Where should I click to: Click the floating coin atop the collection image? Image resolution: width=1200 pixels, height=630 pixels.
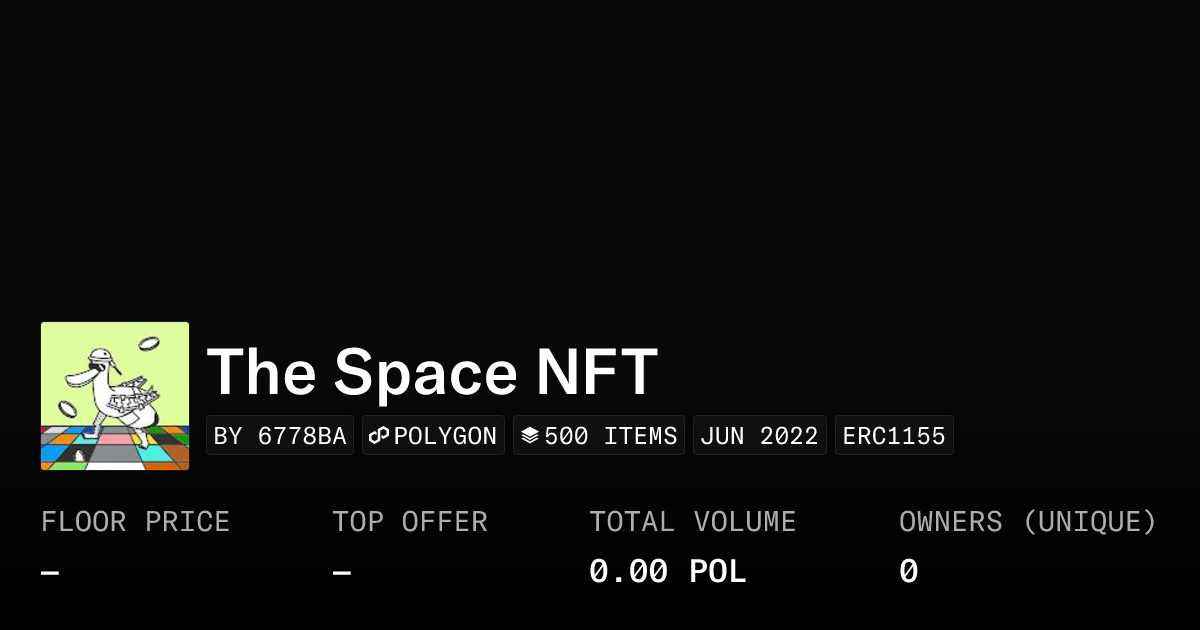click(150, 343)
